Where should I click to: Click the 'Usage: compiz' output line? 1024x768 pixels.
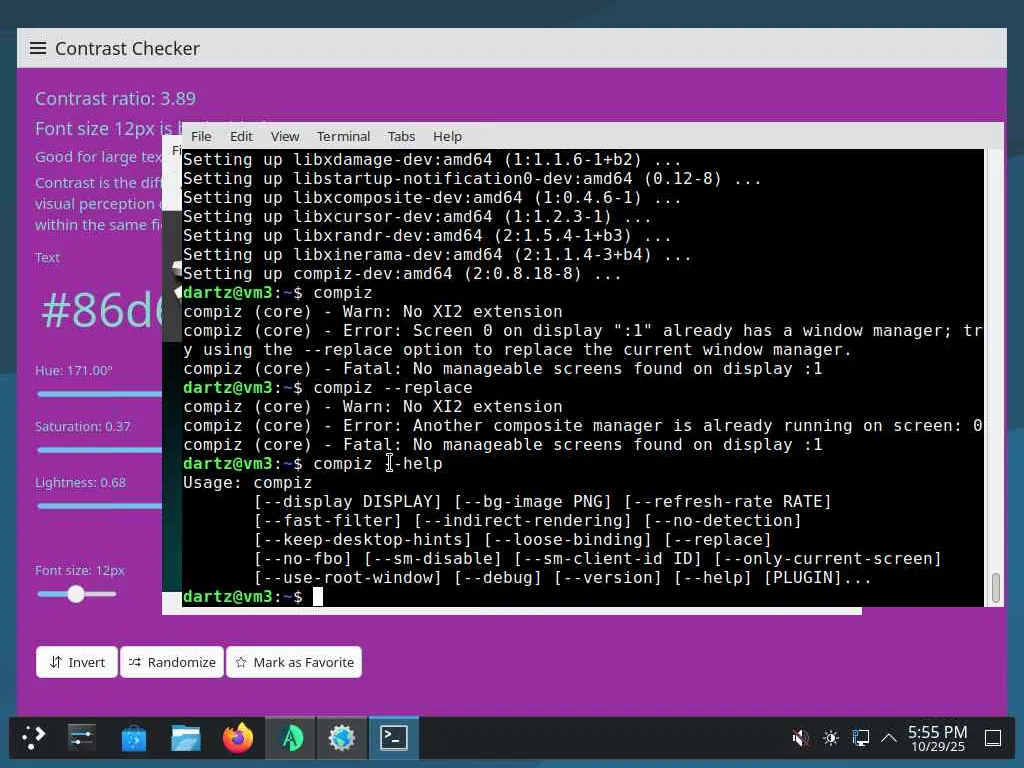click(248, 483)
